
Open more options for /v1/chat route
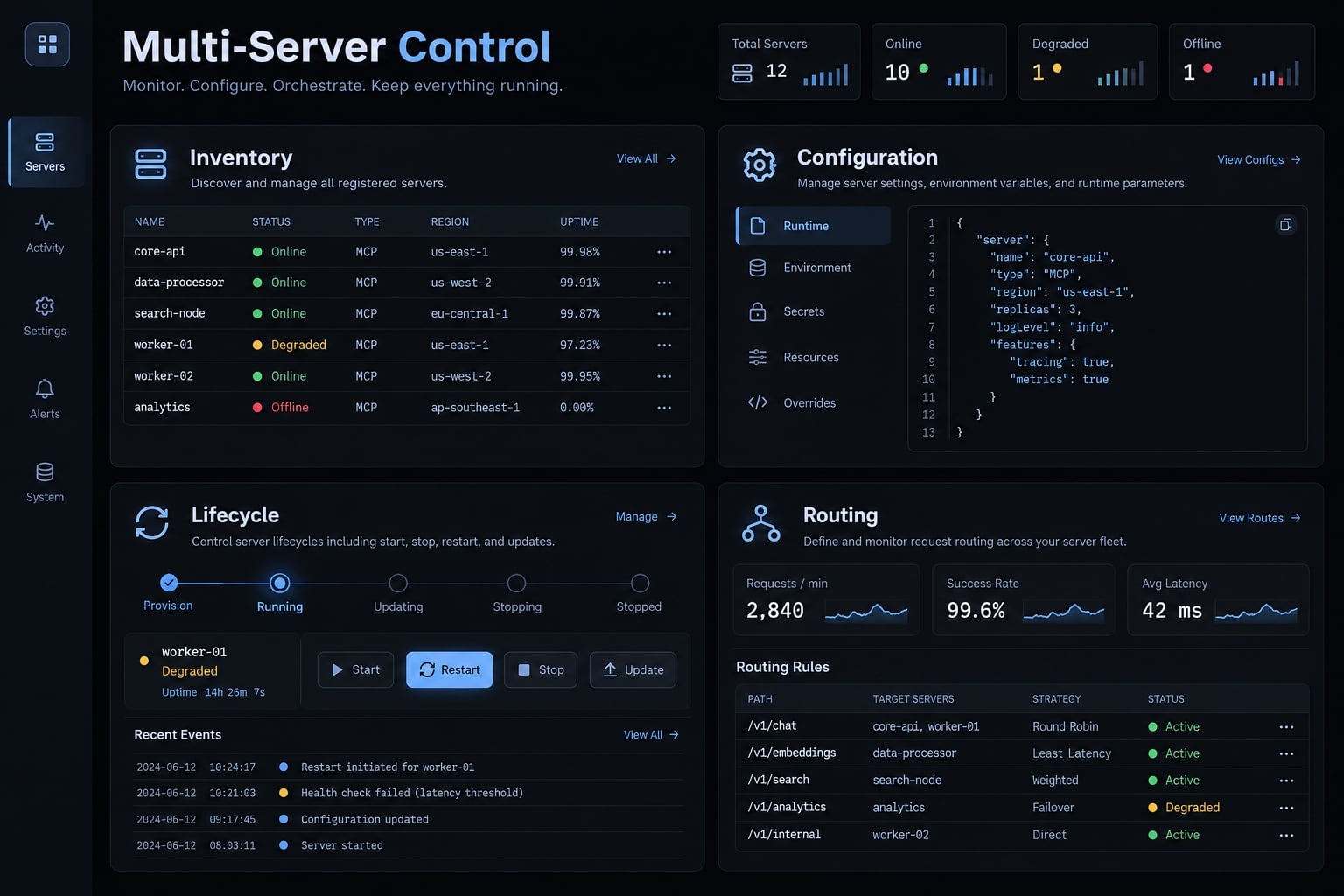[x=1286, y=727]
